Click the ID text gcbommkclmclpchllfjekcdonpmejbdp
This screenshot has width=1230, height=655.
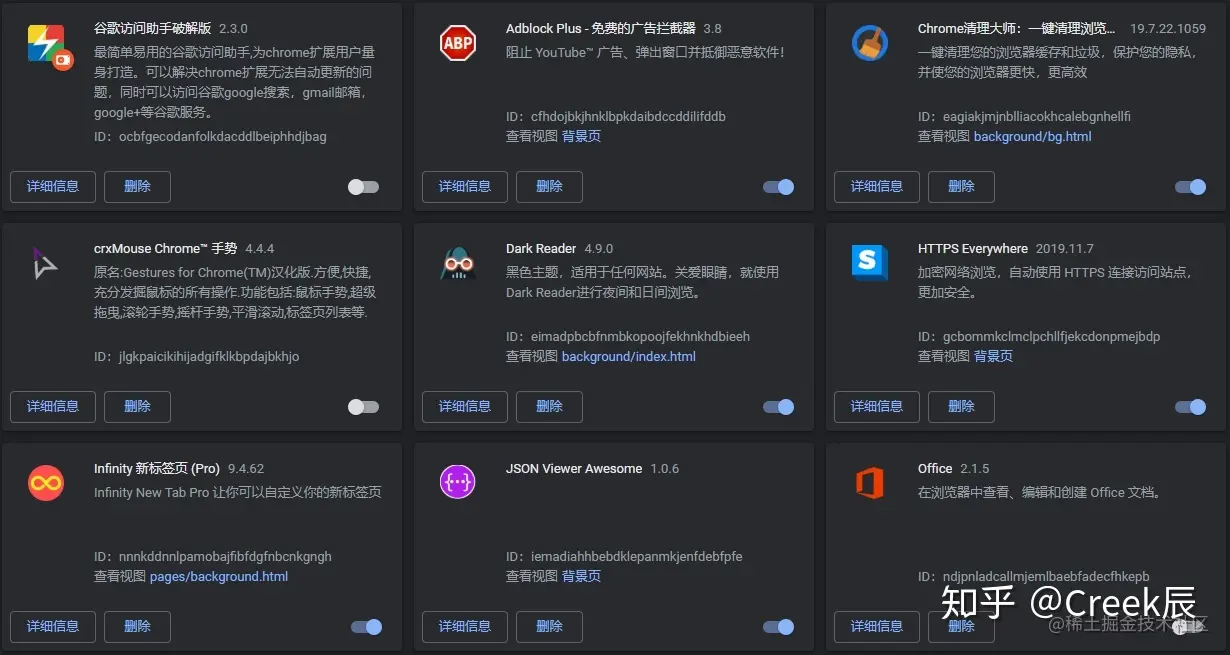click(x=1052, y=336)
